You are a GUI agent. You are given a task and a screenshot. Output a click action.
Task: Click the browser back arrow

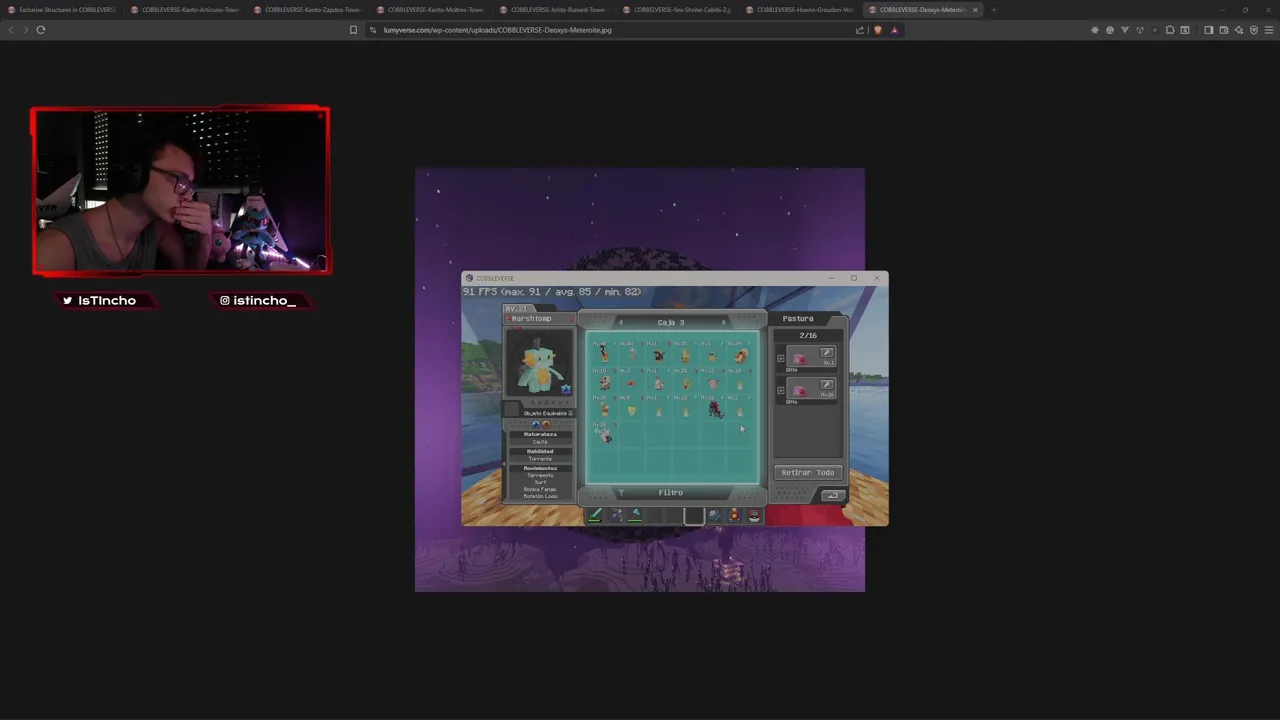(x=11, y=30)
